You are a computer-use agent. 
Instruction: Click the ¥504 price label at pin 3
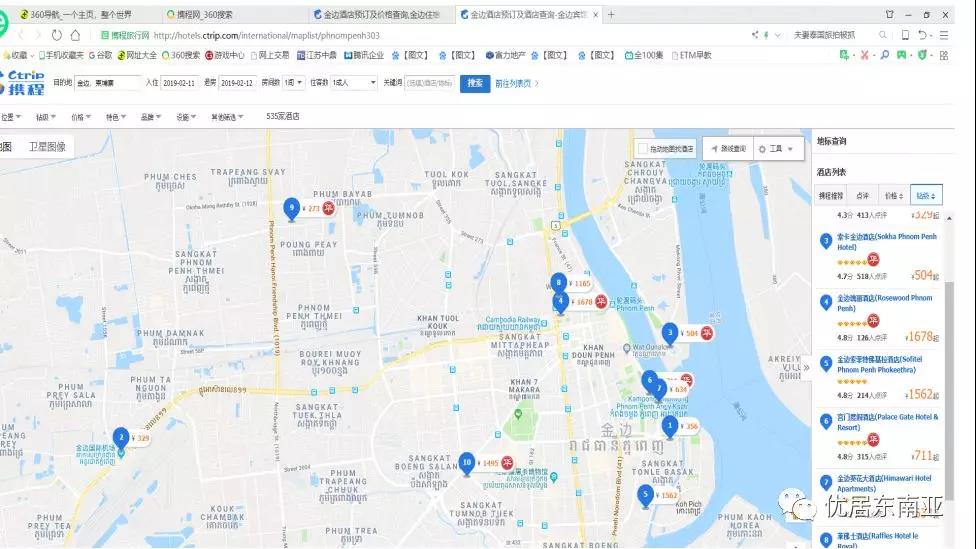689,334
